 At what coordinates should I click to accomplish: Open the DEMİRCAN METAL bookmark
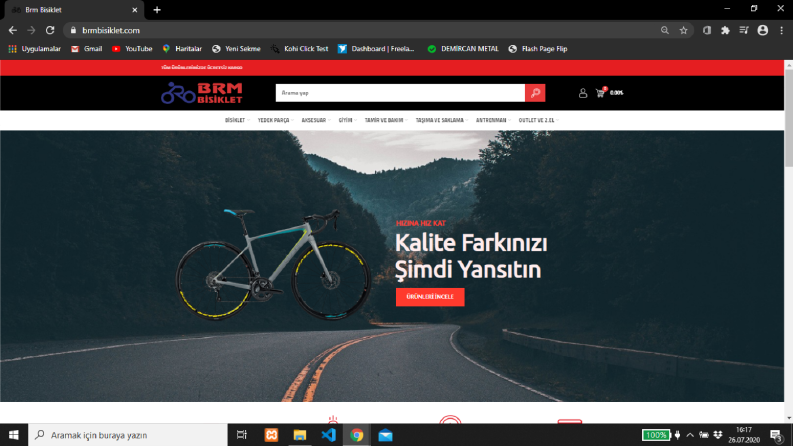pos(463,49)
